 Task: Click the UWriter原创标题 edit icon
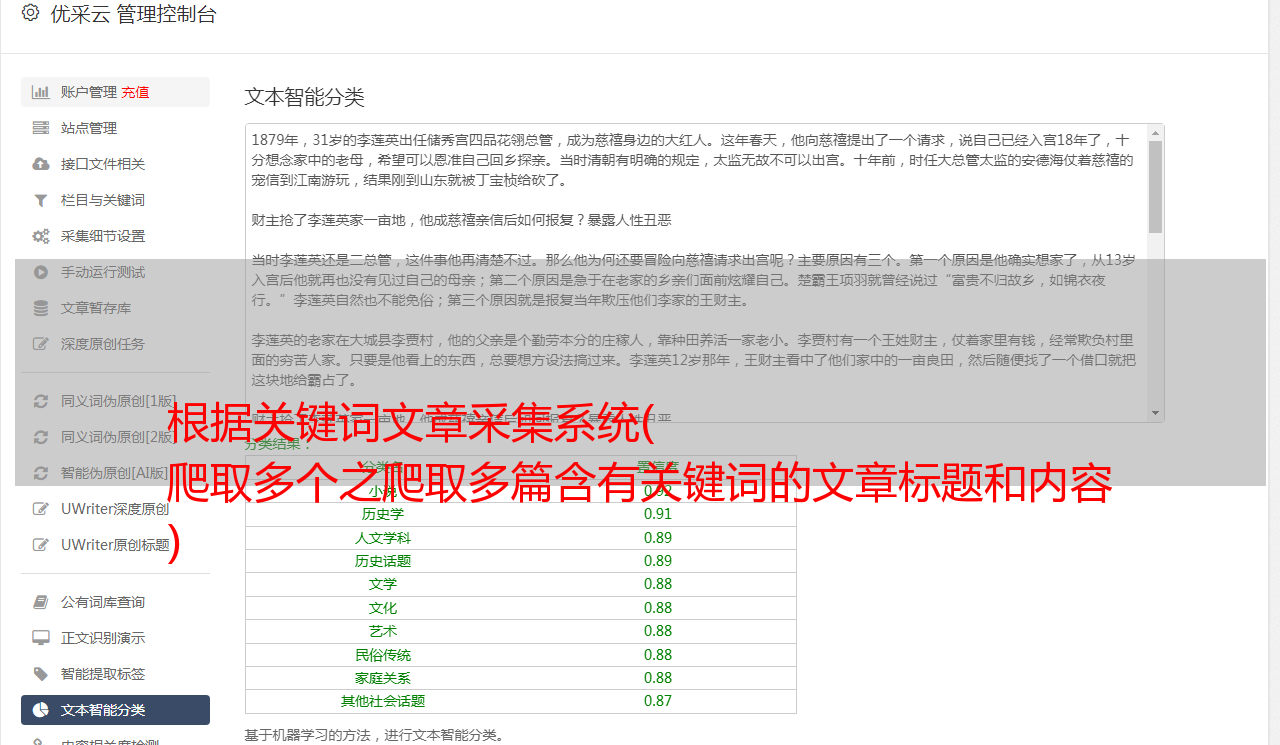(x=41, y=545)
